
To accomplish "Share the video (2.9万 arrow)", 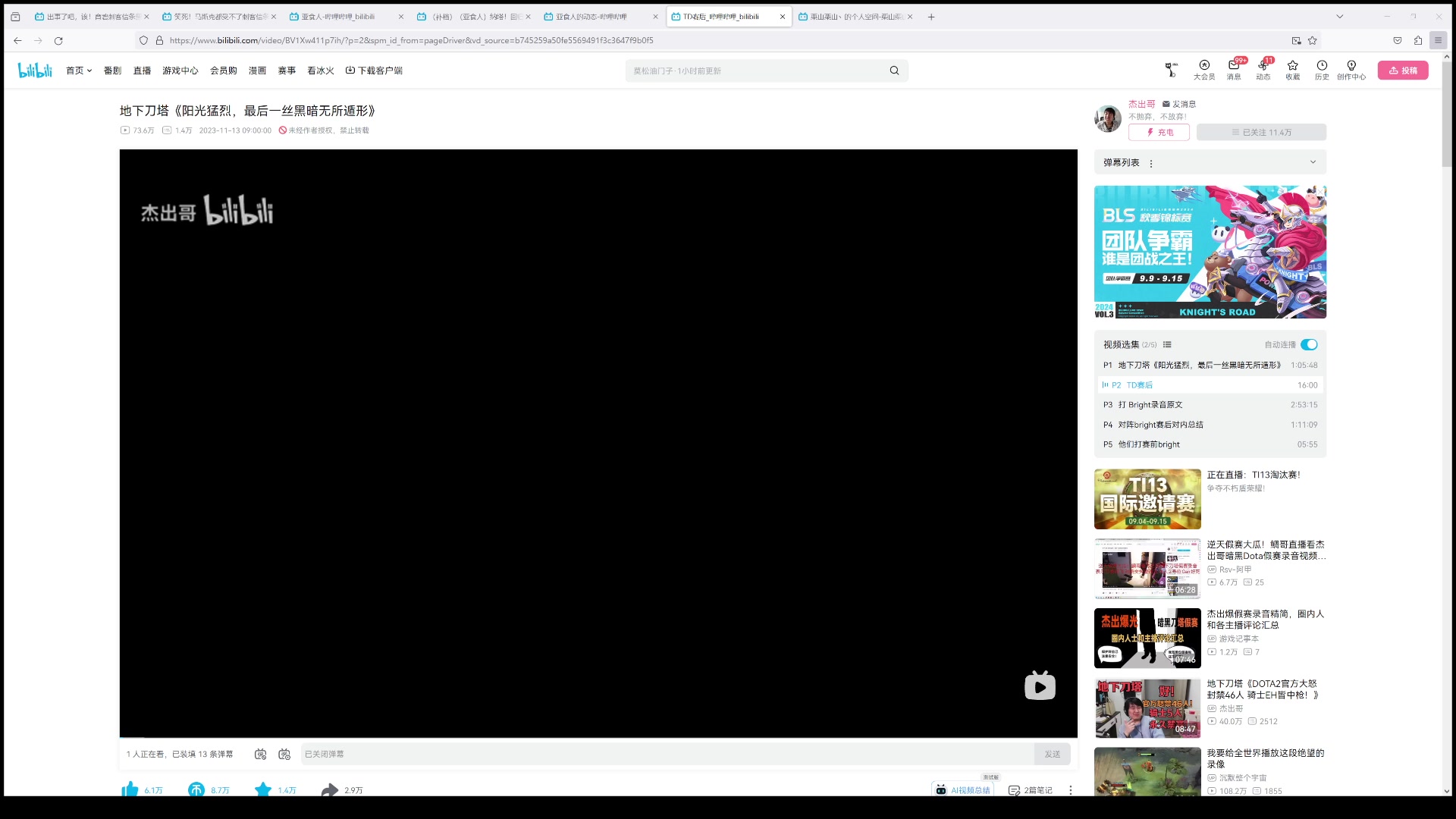I will coord(342,789).
